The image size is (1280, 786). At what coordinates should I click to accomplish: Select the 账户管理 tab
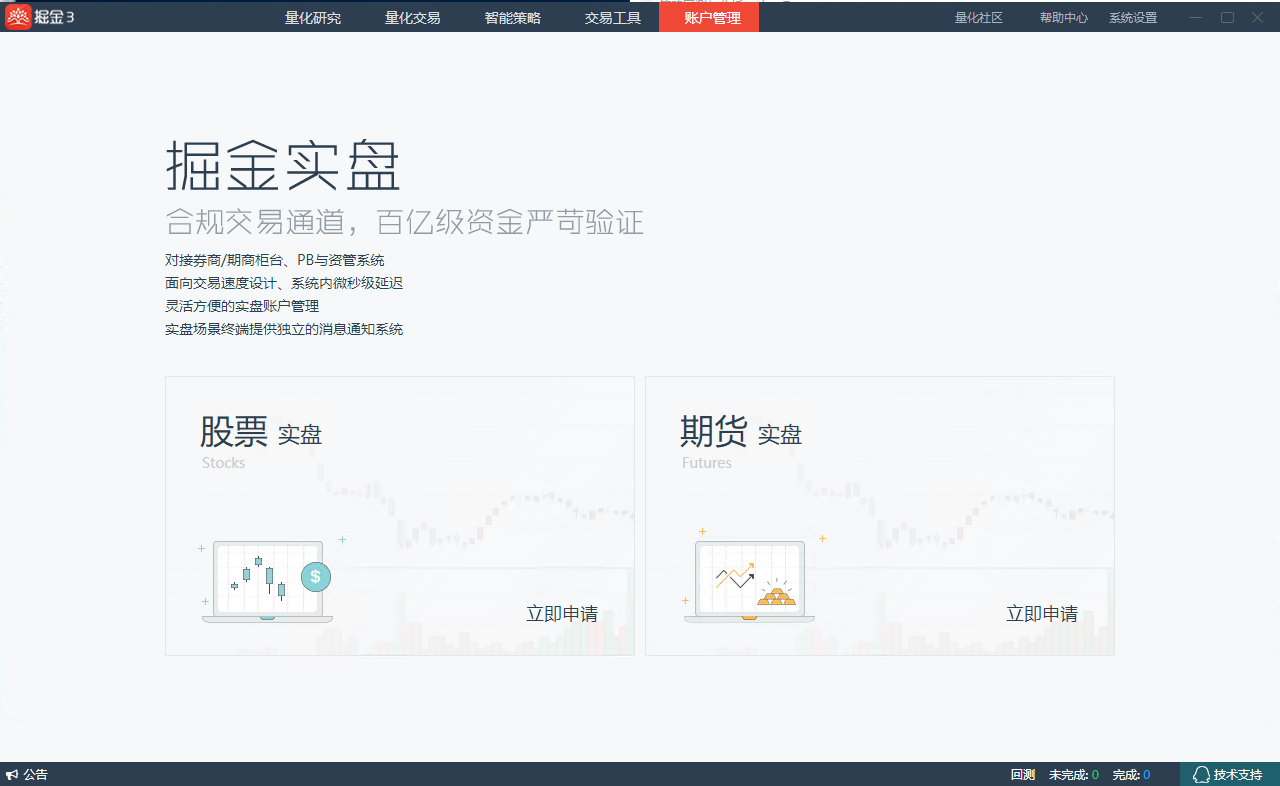pyautogui.click(x=709, y=18)
